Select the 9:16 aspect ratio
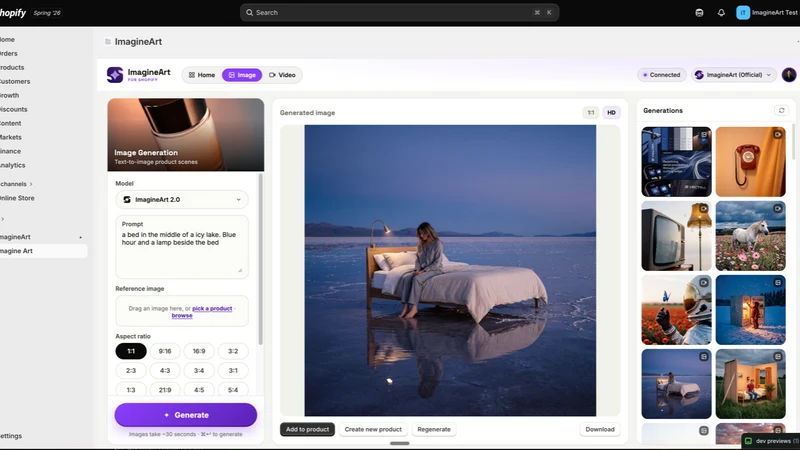This screenshot has height=450, width=800. (x=165, y=351)
